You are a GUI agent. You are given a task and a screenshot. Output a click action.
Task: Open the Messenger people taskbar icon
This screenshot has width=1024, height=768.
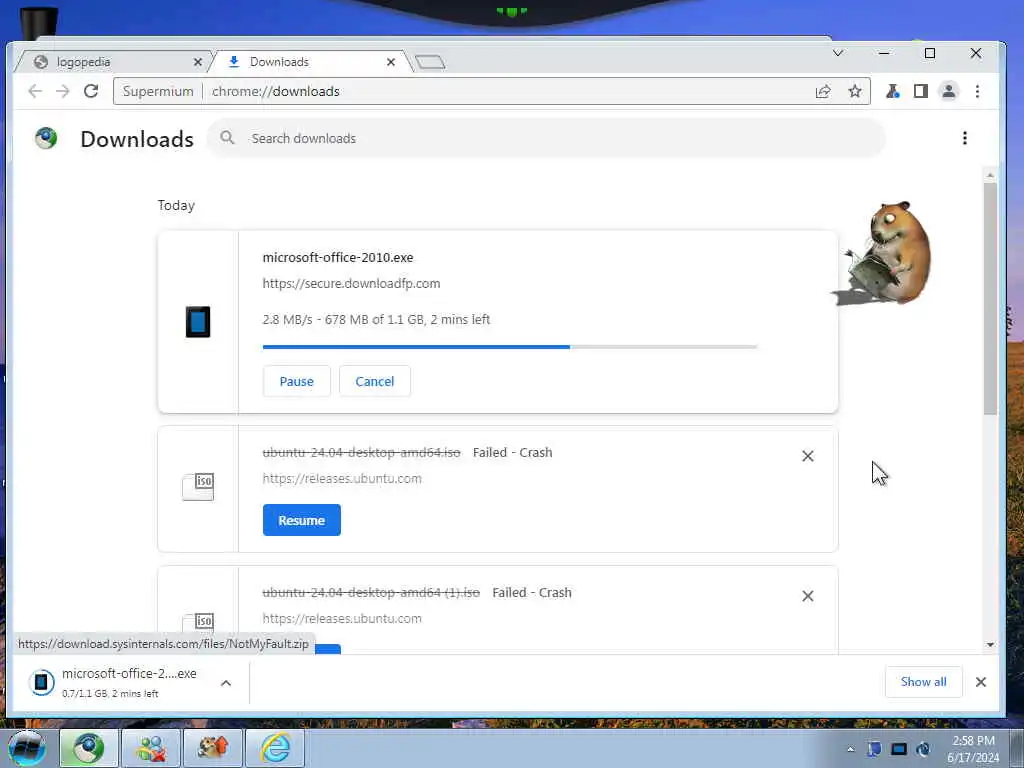[x=150, y=748]
